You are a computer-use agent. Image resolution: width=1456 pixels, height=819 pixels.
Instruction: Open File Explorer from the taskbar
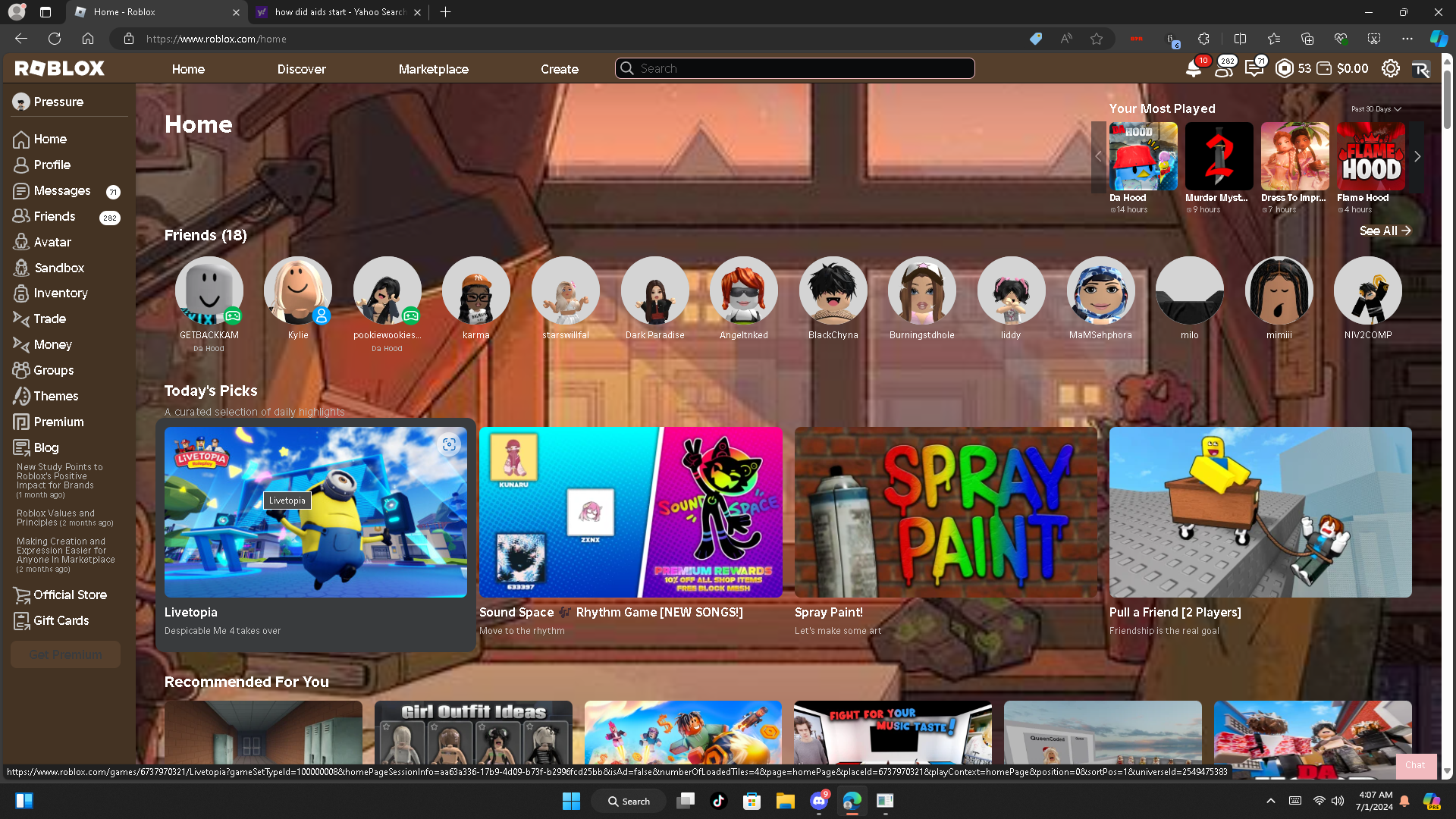point(785,801)
